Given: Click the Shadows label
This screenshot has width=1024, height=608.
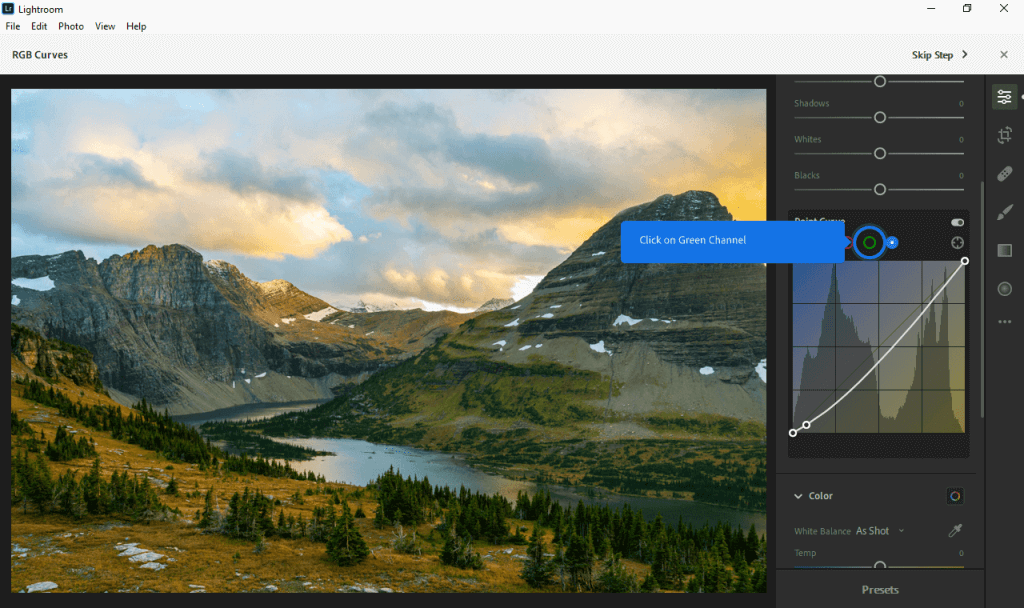Looking at the screenshot, I should [x=812, y=103].
